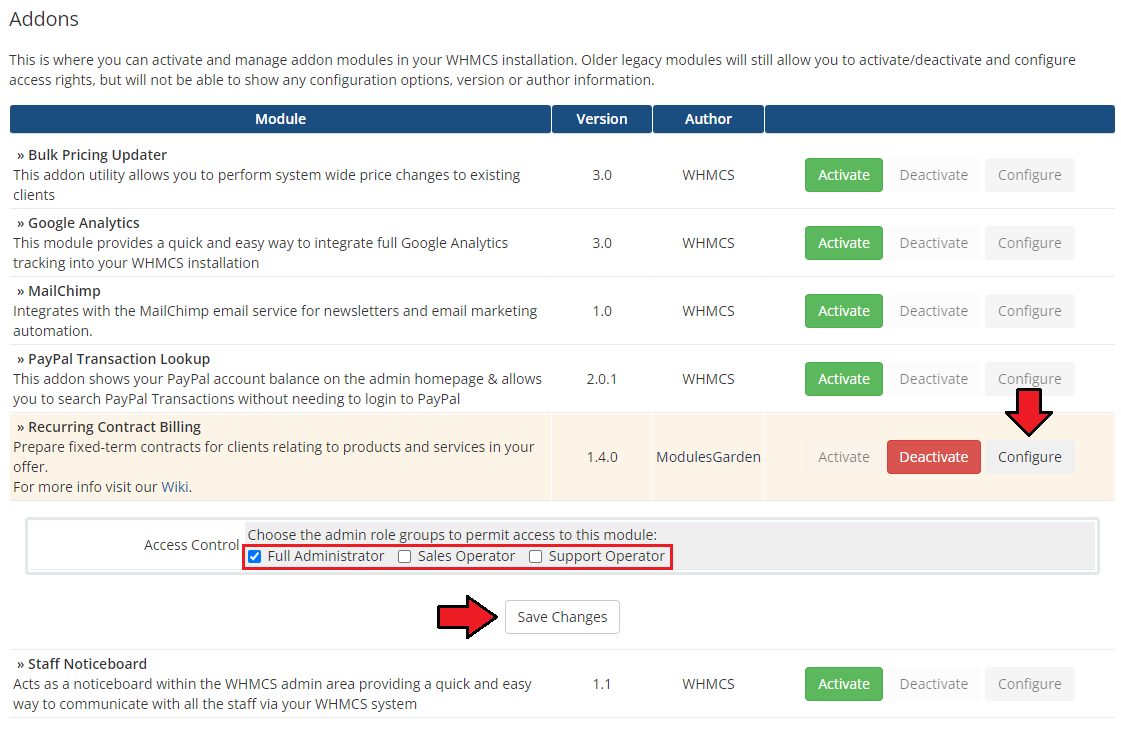
Task: Select the Author column header
Action: (708, 119)
